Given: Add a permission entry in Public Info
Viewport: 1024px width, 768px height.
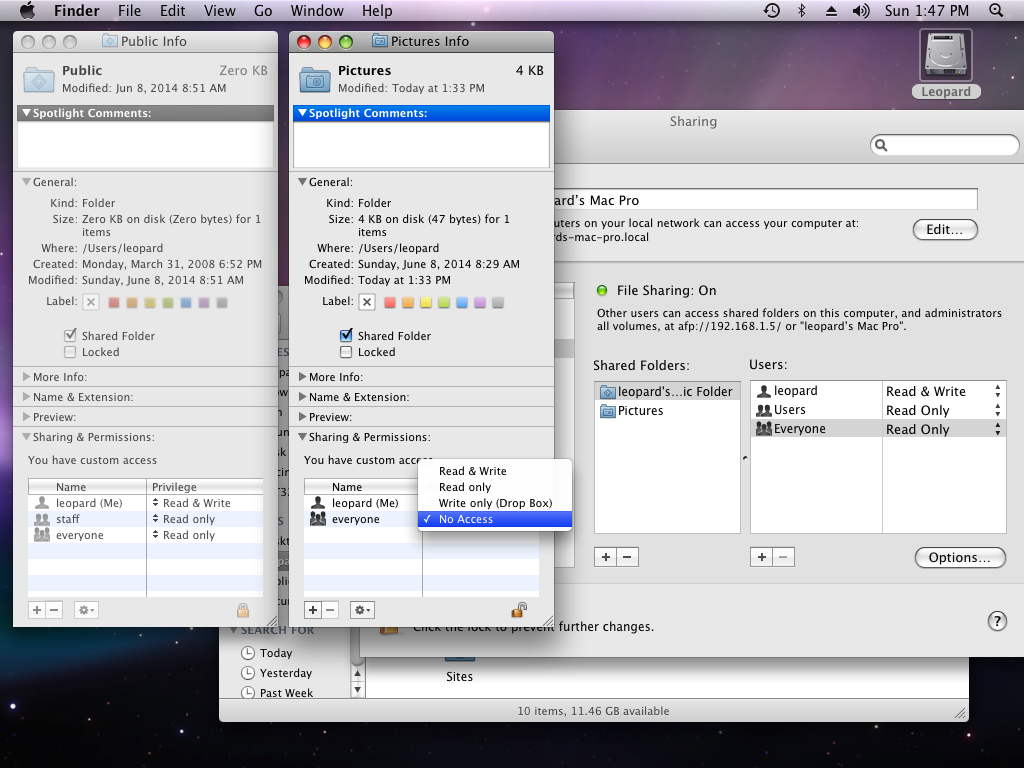Looking at the screenshot, I should point(37,610).
